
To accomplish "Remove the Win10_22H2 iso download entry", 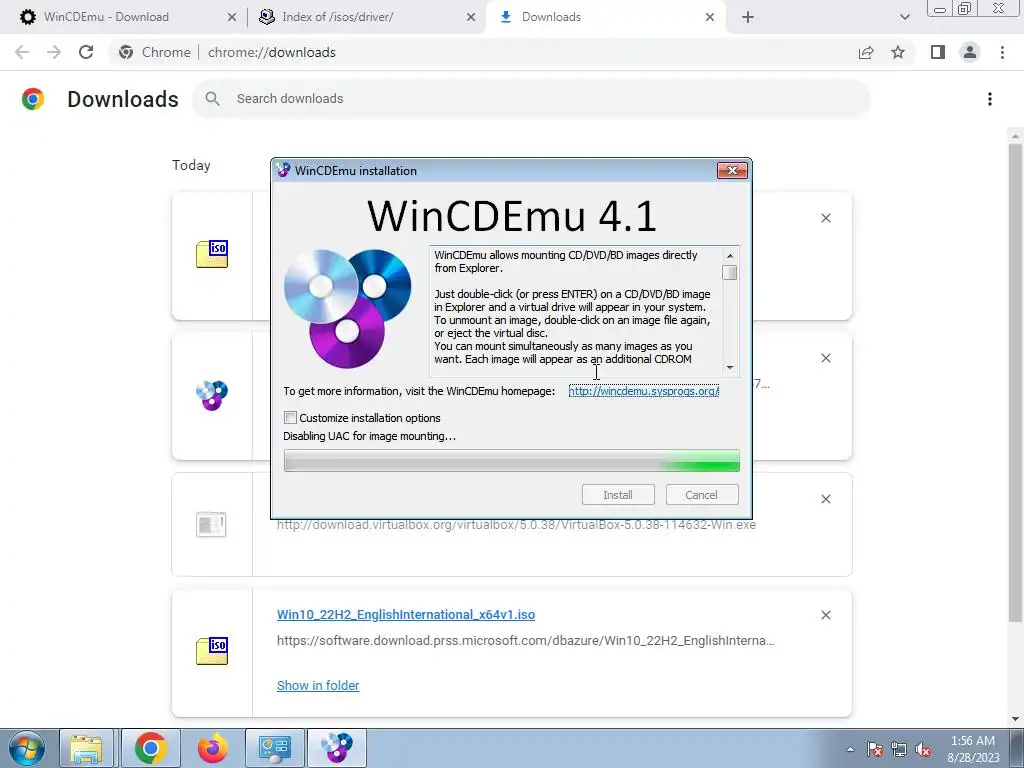I will [825, 615].
